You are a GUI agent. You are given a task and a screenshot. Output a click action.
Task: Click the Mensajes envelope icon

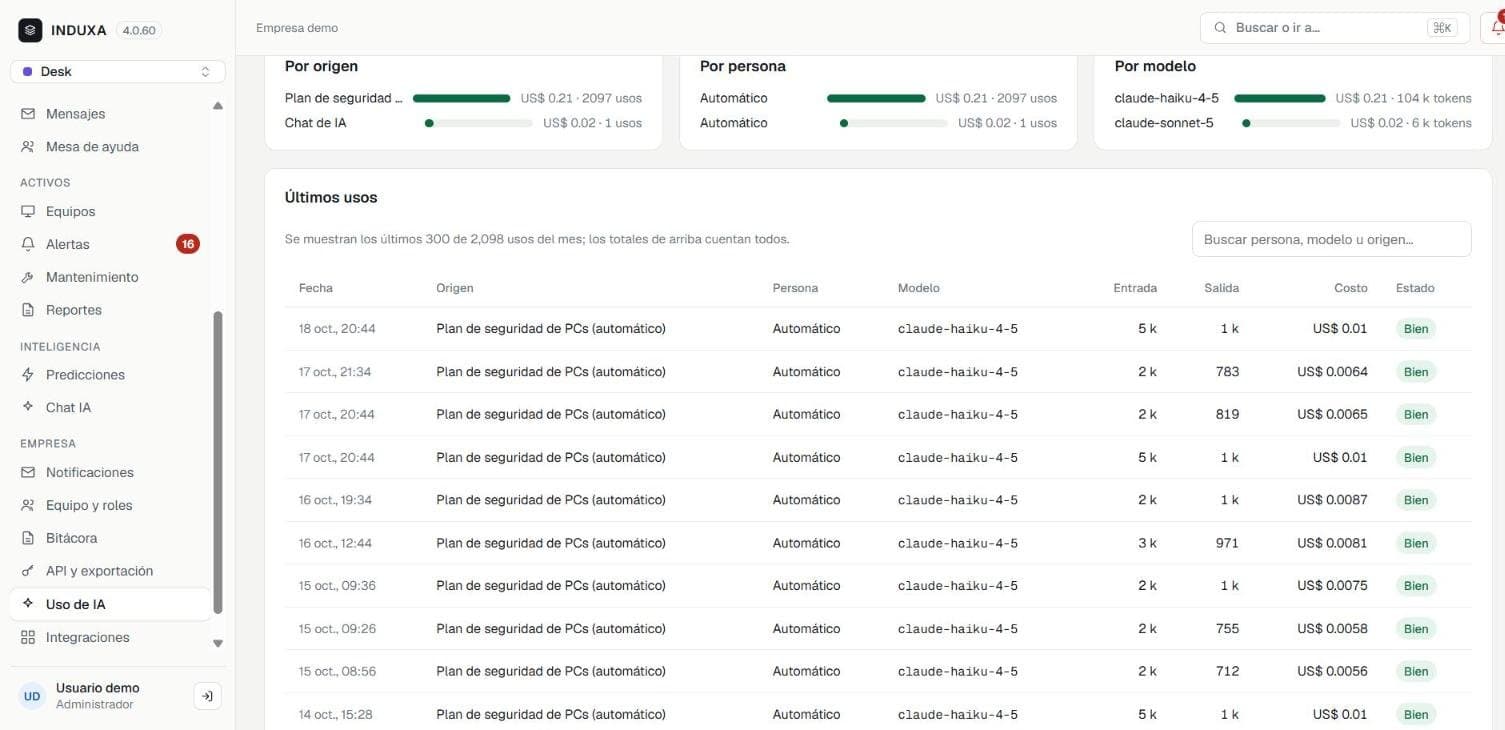pos(28,114)
